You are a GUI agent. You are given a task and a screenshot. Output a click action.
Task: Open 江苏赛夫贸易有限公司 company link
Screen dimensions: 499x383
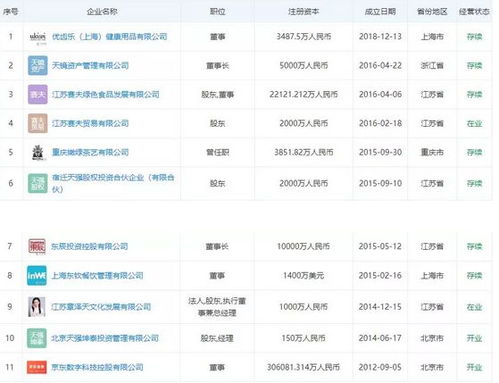point(90,124)
